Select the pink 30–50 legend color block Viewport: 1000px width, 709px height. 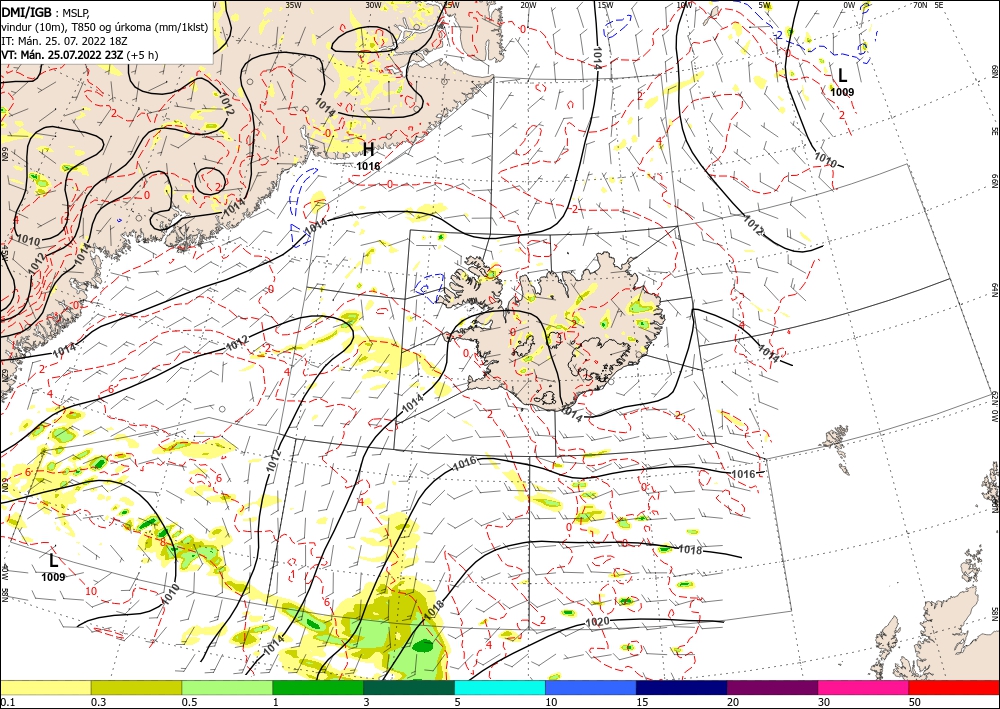click(x=864, y=687)
